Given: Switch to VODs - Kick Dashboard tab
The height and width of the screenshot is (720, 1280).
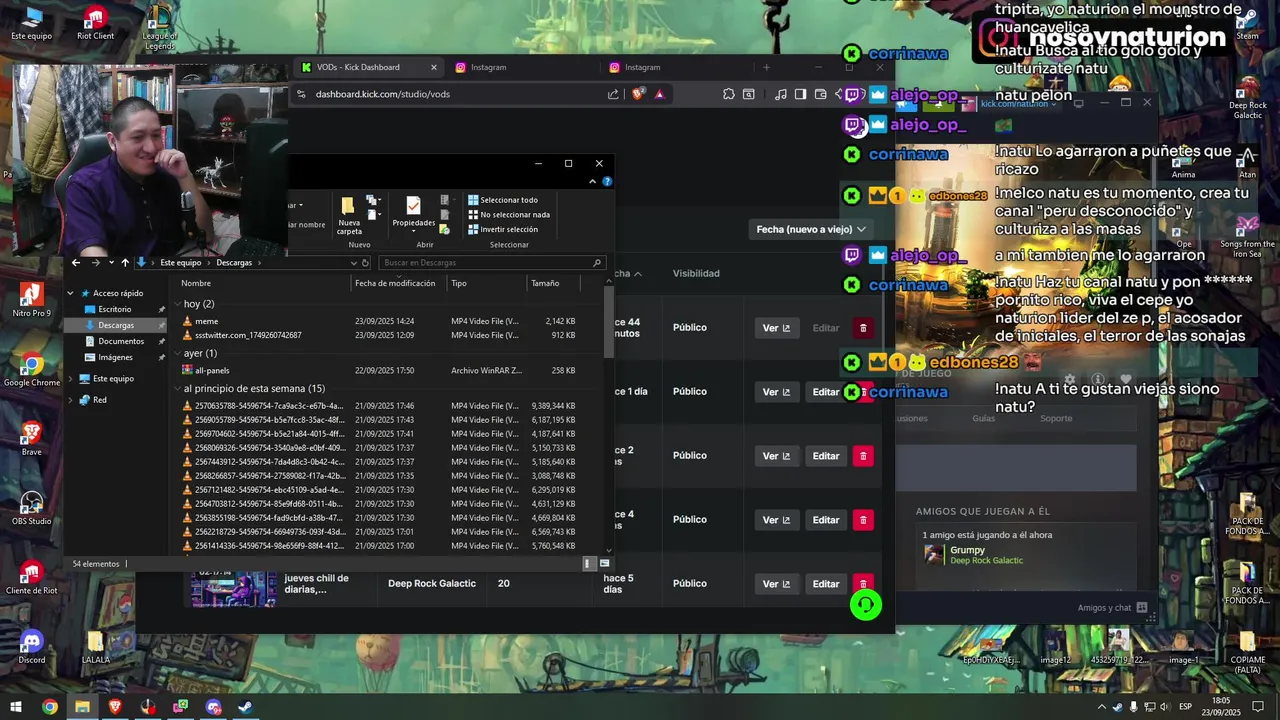Looking at the screenshot, I should click(x=367, y=67).
